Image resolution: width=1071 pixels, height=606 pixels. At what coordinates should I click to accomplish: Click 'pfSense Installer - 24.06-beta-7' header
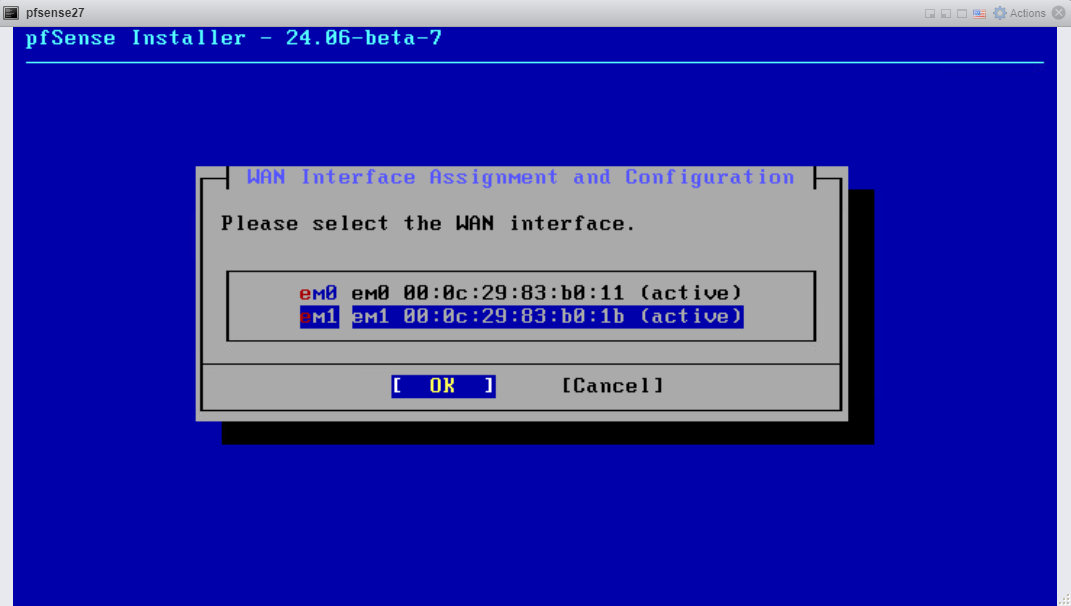point(234,38)
